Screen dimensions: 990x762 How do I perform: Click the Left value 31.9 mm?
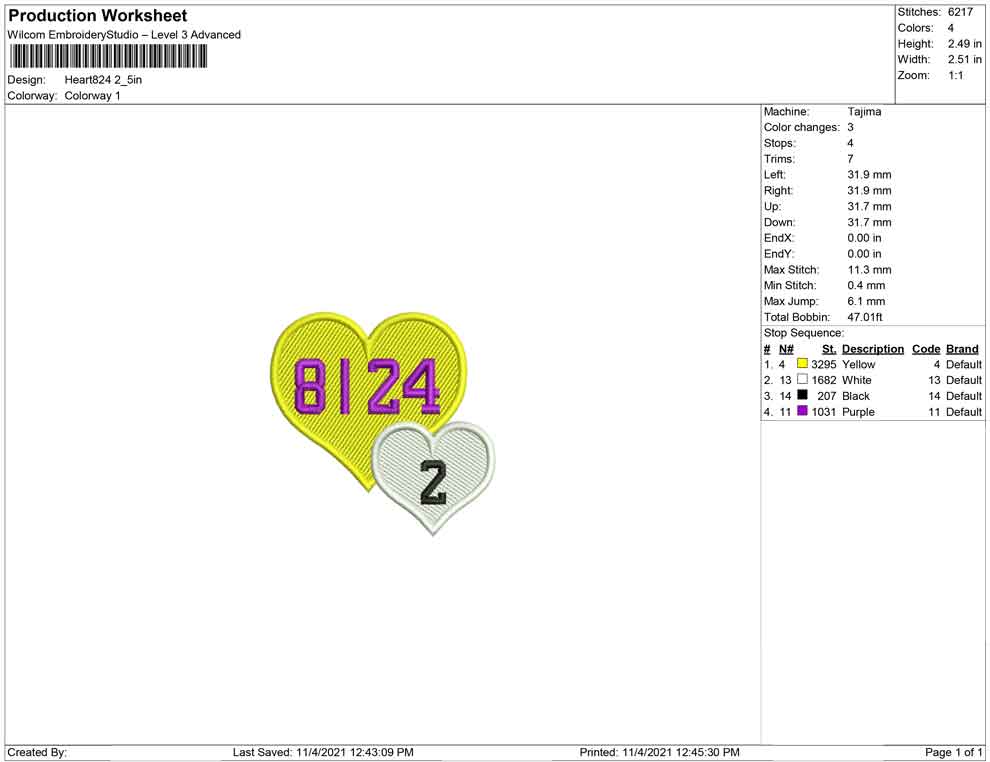tap(869, 175)
